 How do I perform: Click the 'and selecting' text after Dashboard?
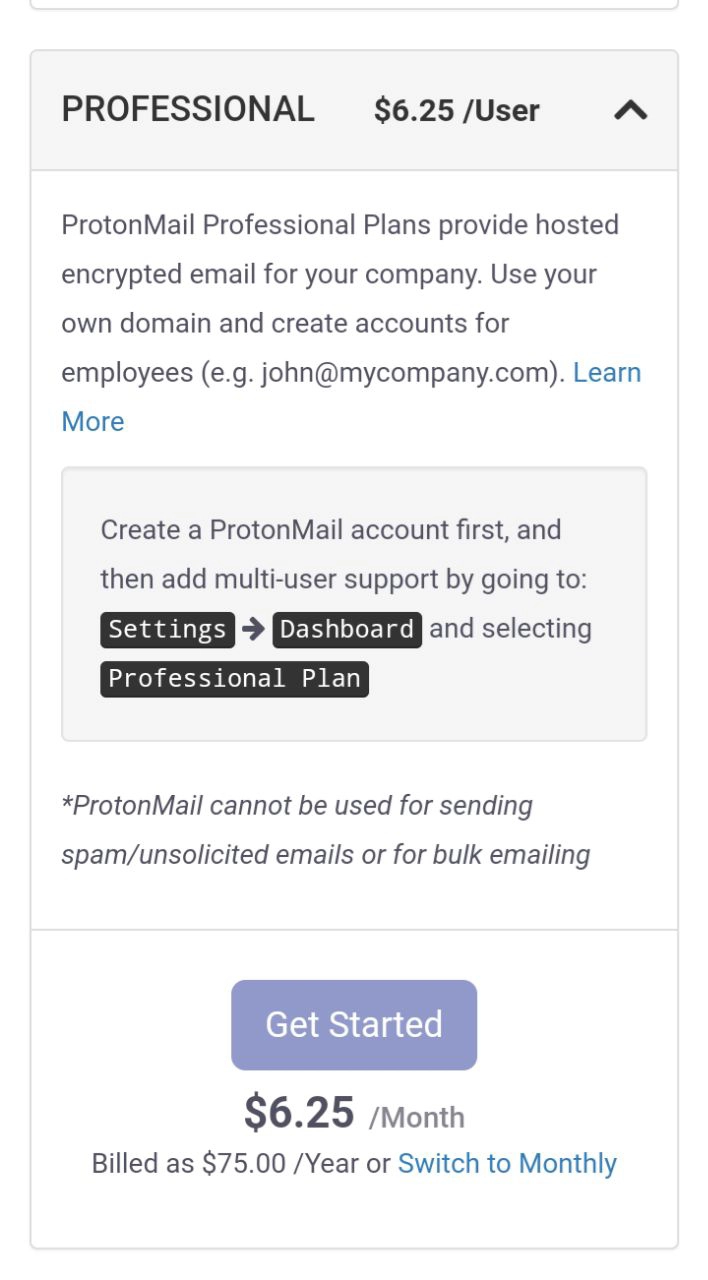[x=510, y=629]
